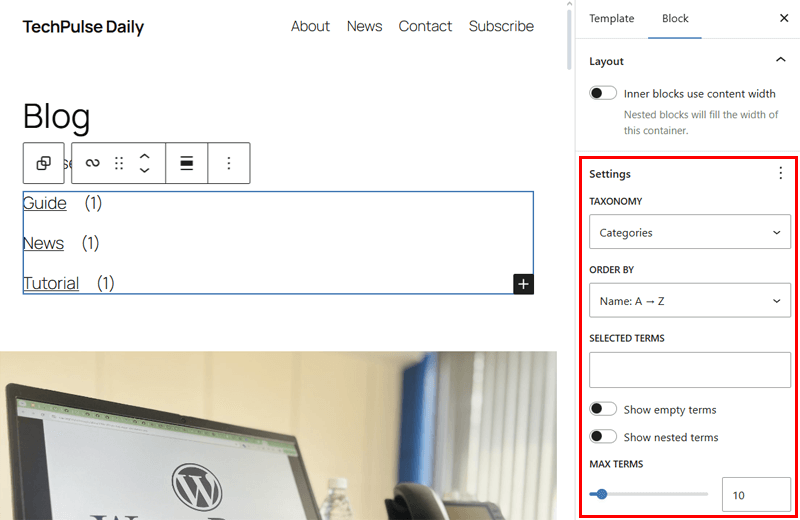Click the Terms Query loop block icon
The height and width of the screenshot is (520, 800).
click(x=92, y=163)
